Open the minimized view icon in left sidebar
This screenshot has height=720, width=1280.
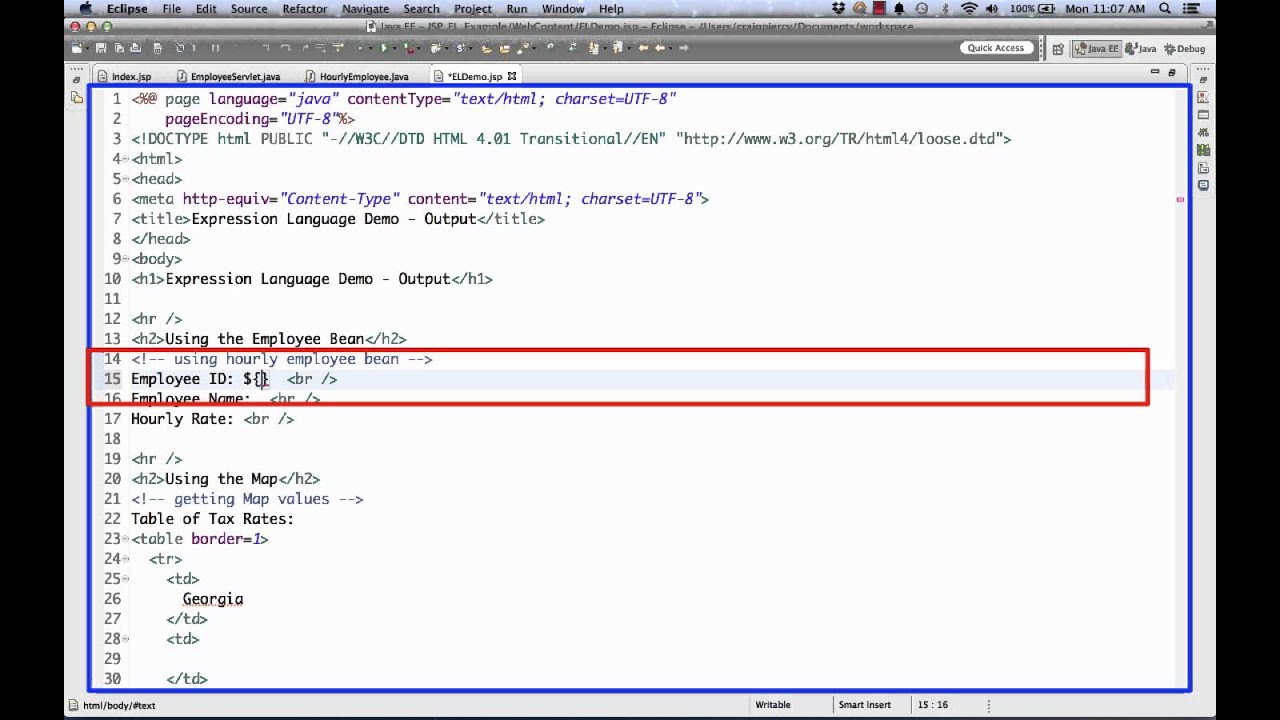77,97
